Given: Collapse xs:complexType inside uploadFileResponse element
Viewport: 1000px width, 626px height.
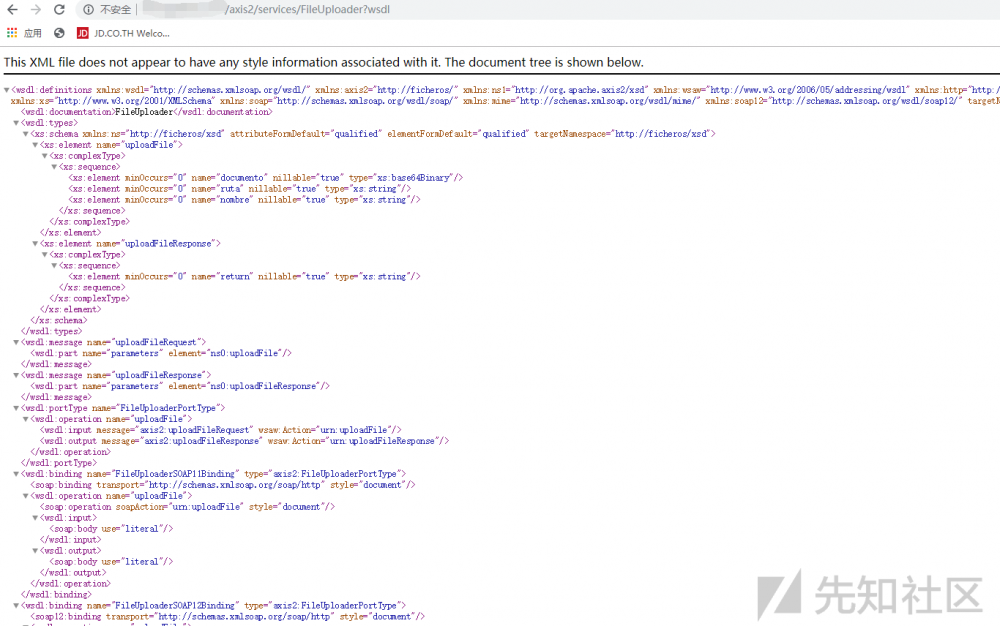Looking at the screenshot, I should 45,254.
